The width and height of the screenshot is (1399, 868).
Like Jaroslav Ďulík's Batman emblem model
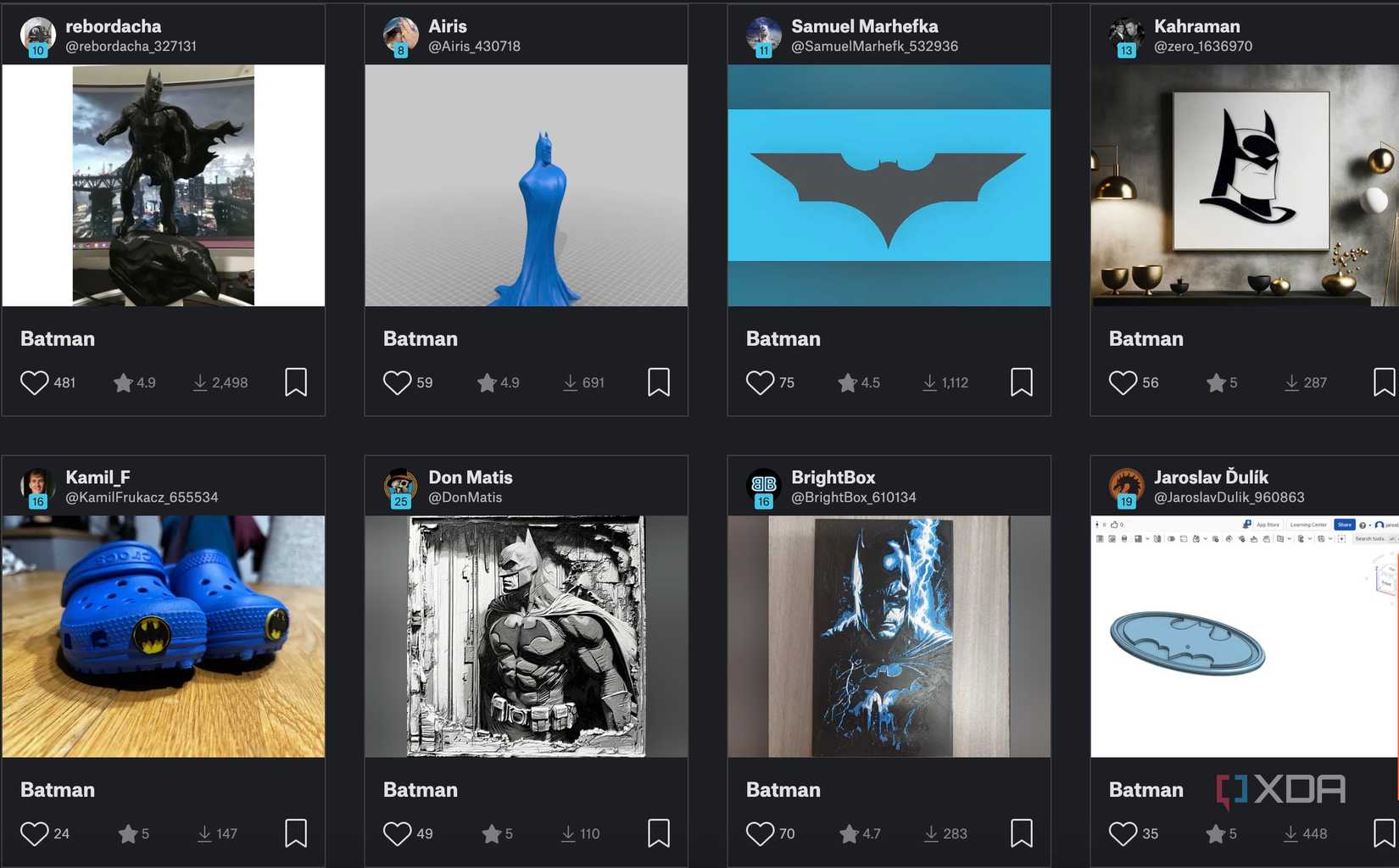tap(1123, 834)
